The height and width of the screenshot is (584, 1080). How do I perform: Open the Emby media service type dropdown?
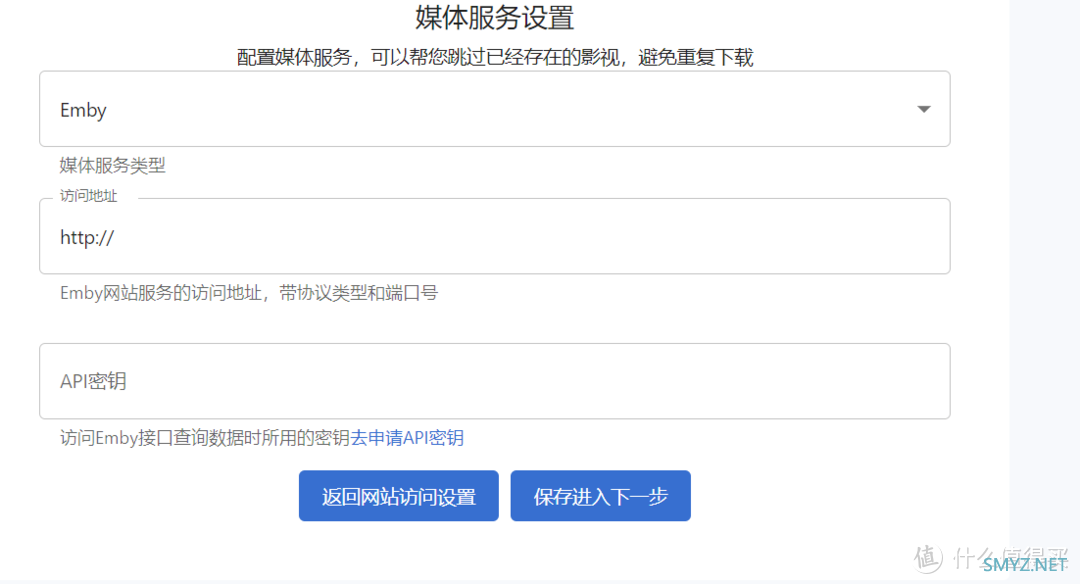495,109
